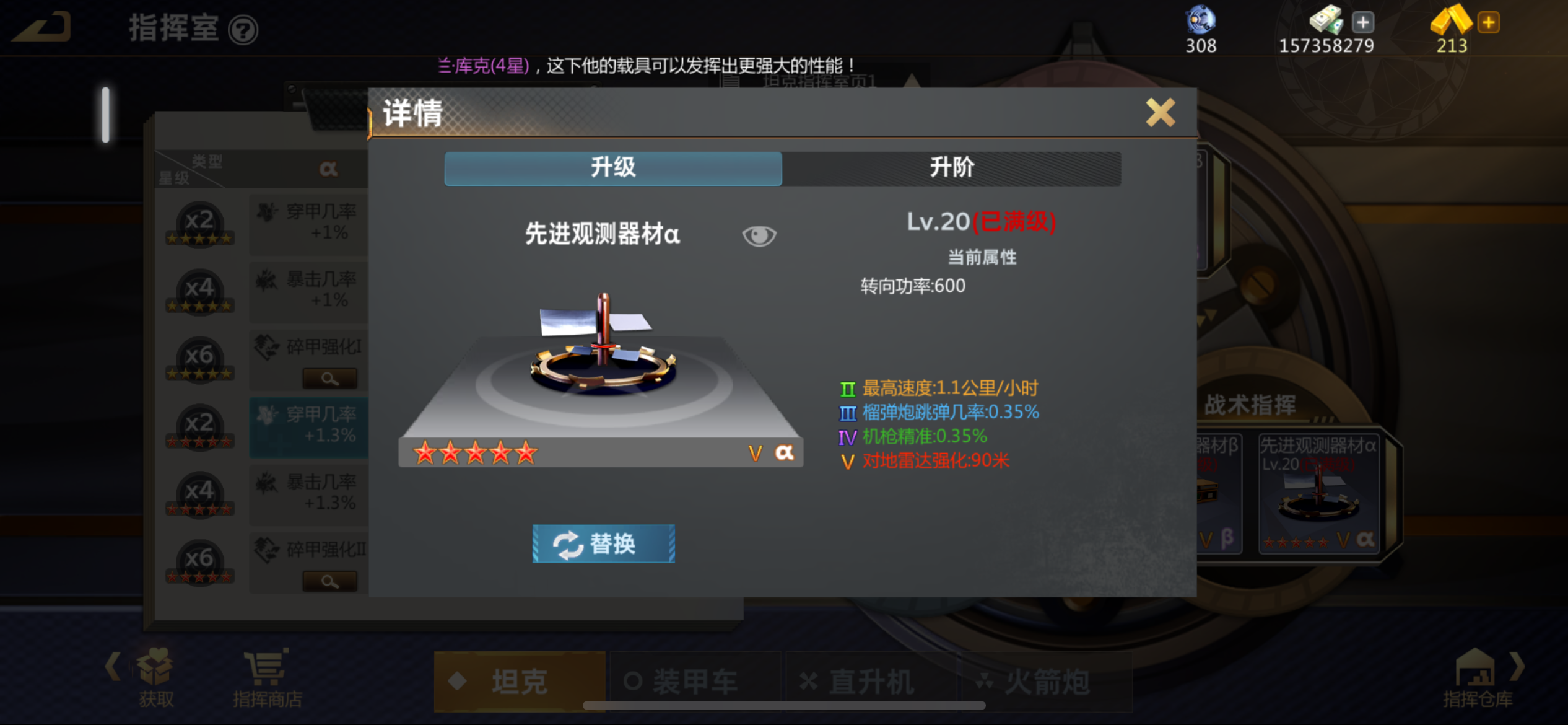Click the plus icon to add cash
1568x725 pixels.
tap(1362, 23)
